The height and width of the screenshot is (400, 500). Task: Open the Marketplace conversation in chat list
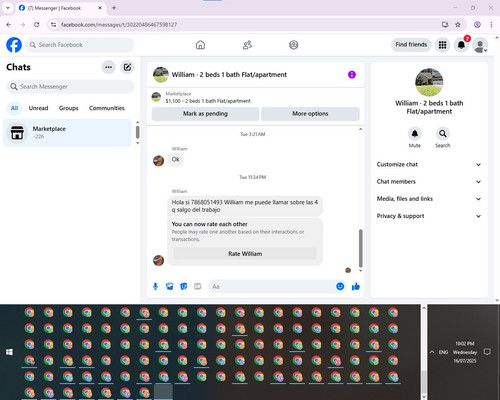[67, 132]
